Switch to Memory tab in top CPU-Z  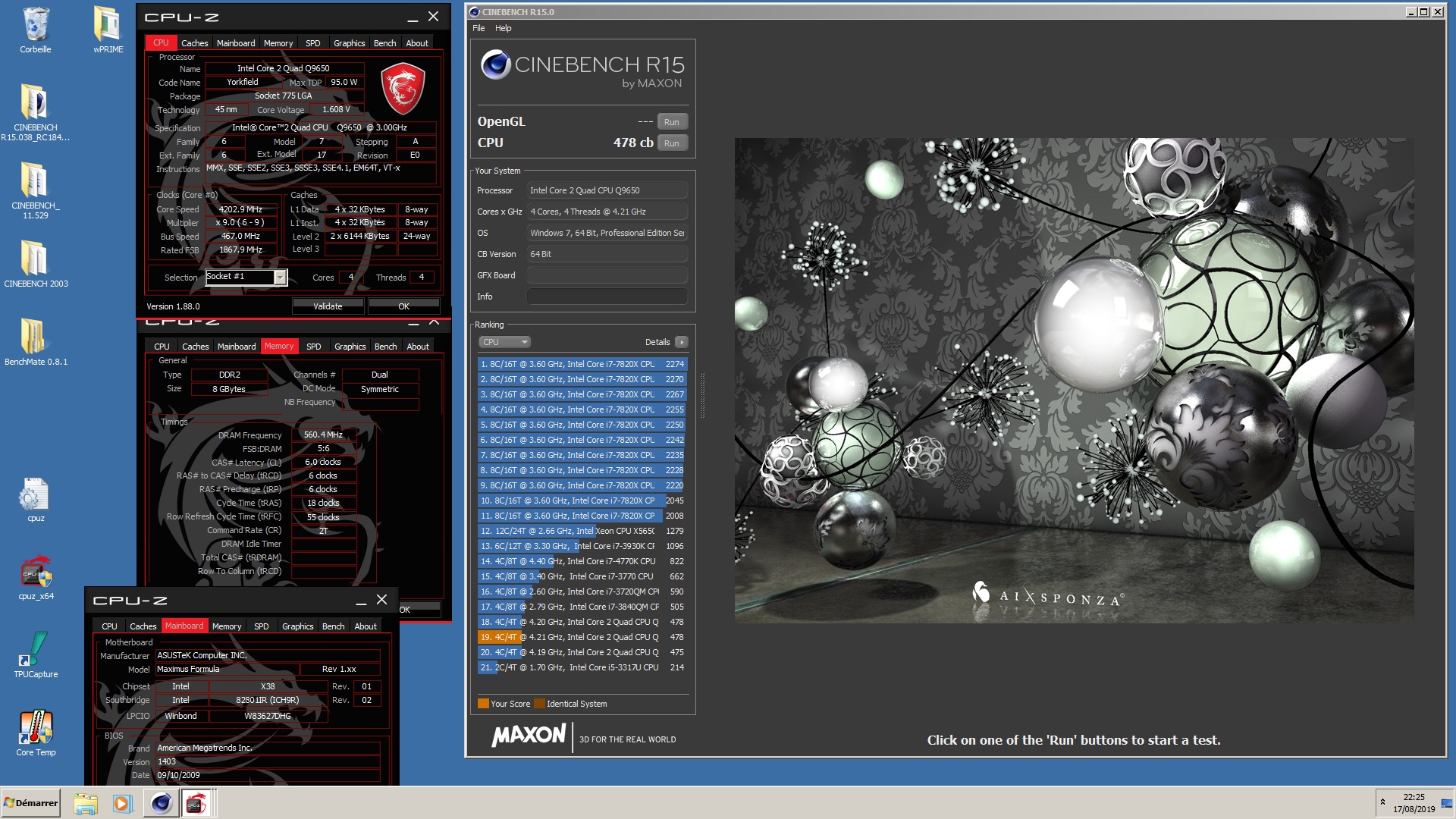[x=278, y=43]
